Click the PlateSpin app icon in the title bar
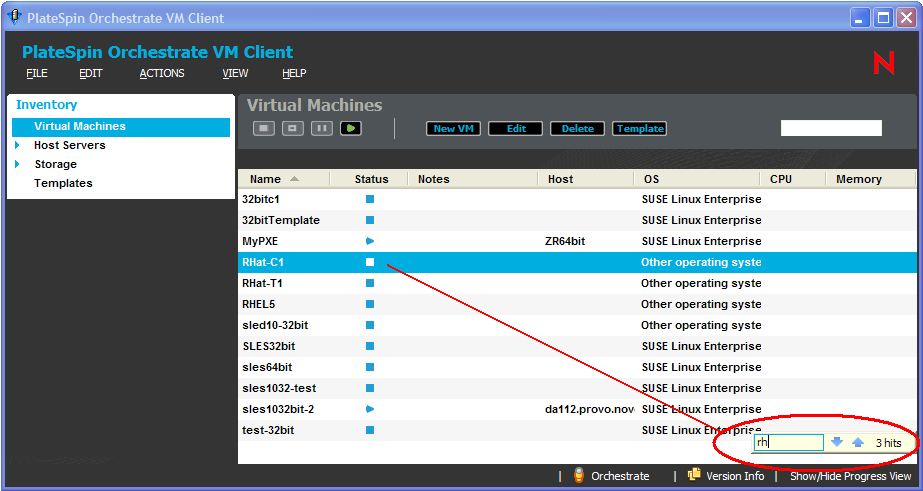Image resolution: width=923 pixels, height=491 pixels. [14, 18]
